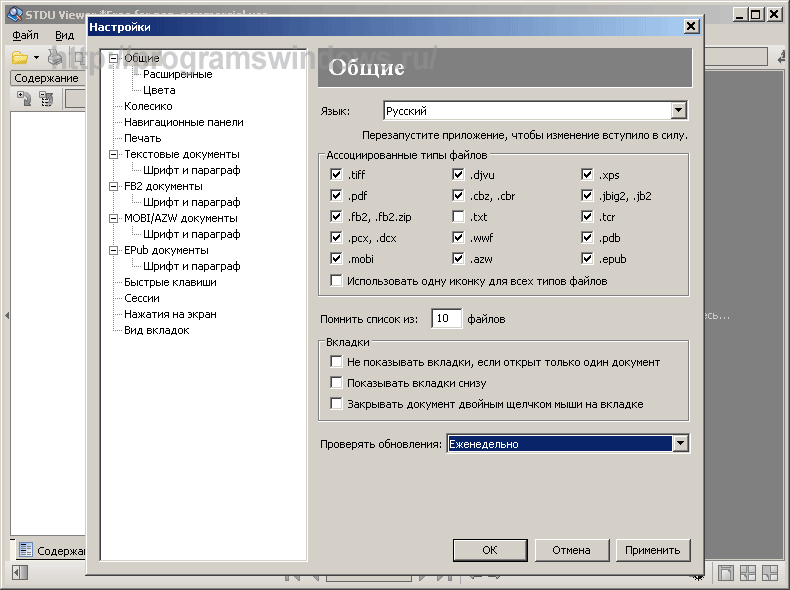Image resolution: width=790 pixels, height=590 pixels.
Task: Toggle the .azw association checkbox
Action: (458, 258)
